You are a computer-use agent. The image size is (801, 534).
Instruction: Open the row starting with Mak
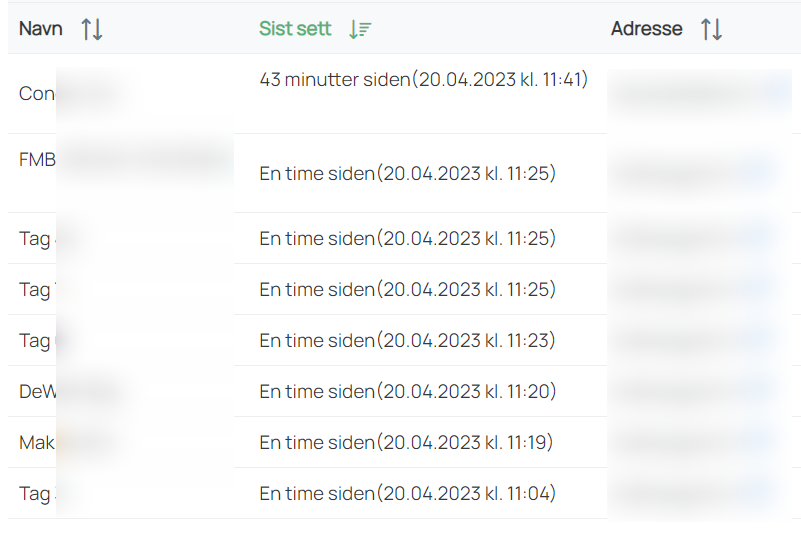pyautogui.click(x=405, y=443)
